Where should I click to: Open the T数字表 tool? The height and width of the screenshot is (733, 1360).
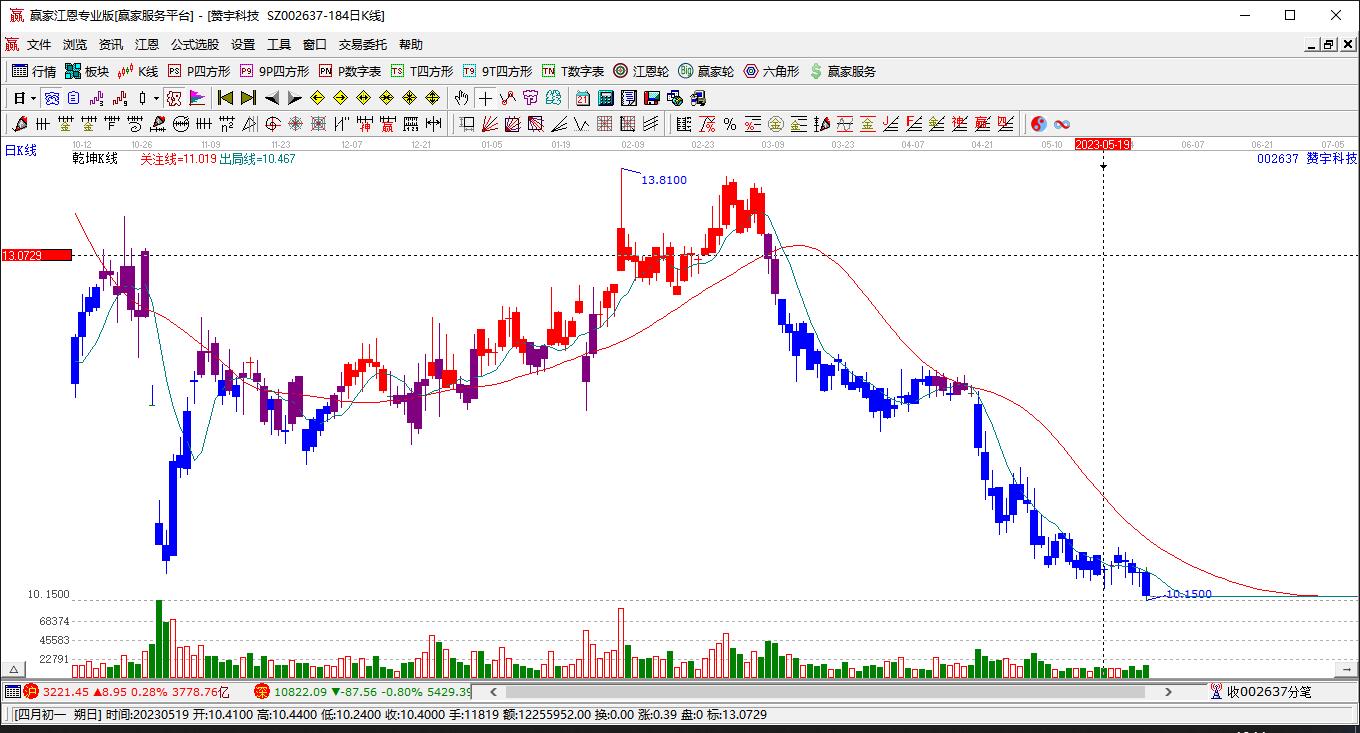pyautogui.click(x=573, y=71)
